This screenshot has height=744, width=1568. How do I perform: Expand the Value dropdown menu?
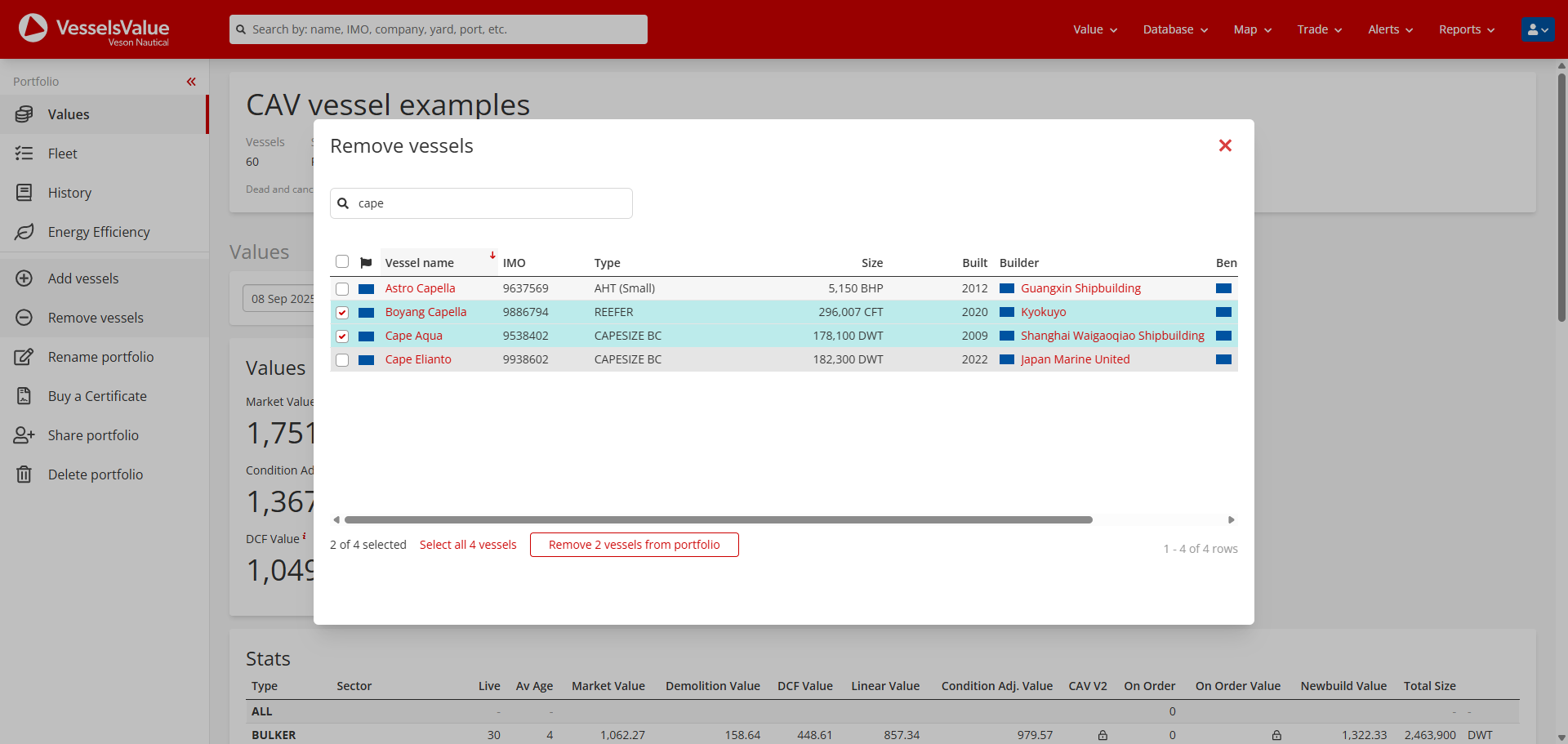click(x=1095, y=29)
